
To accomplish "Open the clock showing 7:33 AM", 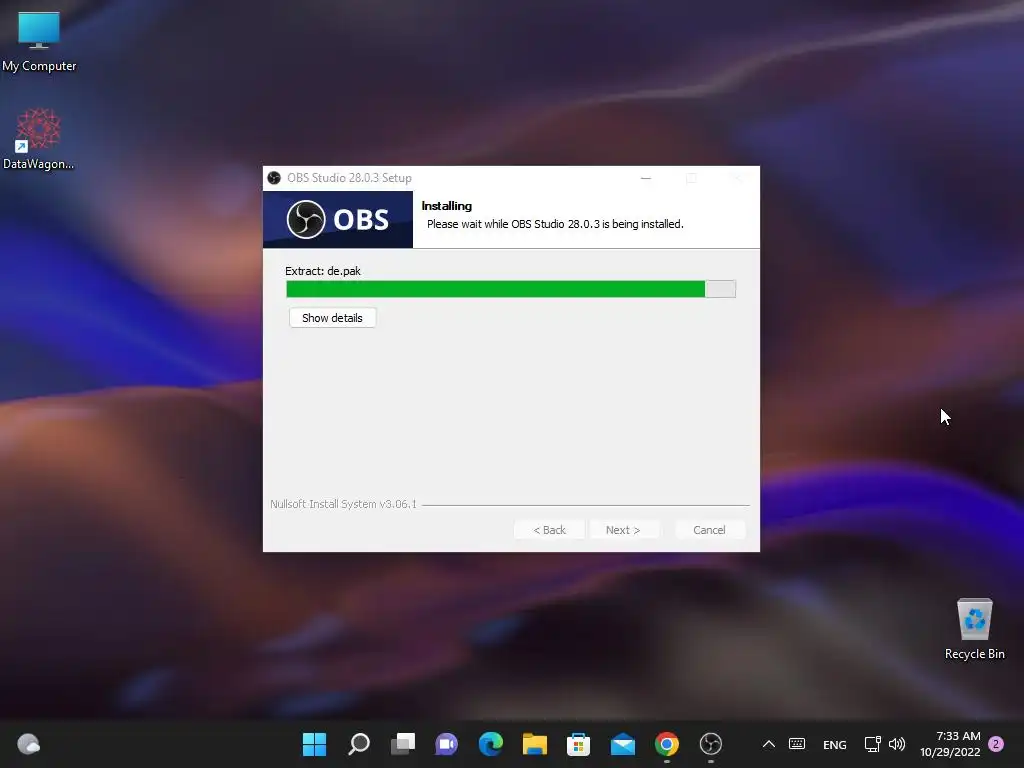I will (950, 744).
